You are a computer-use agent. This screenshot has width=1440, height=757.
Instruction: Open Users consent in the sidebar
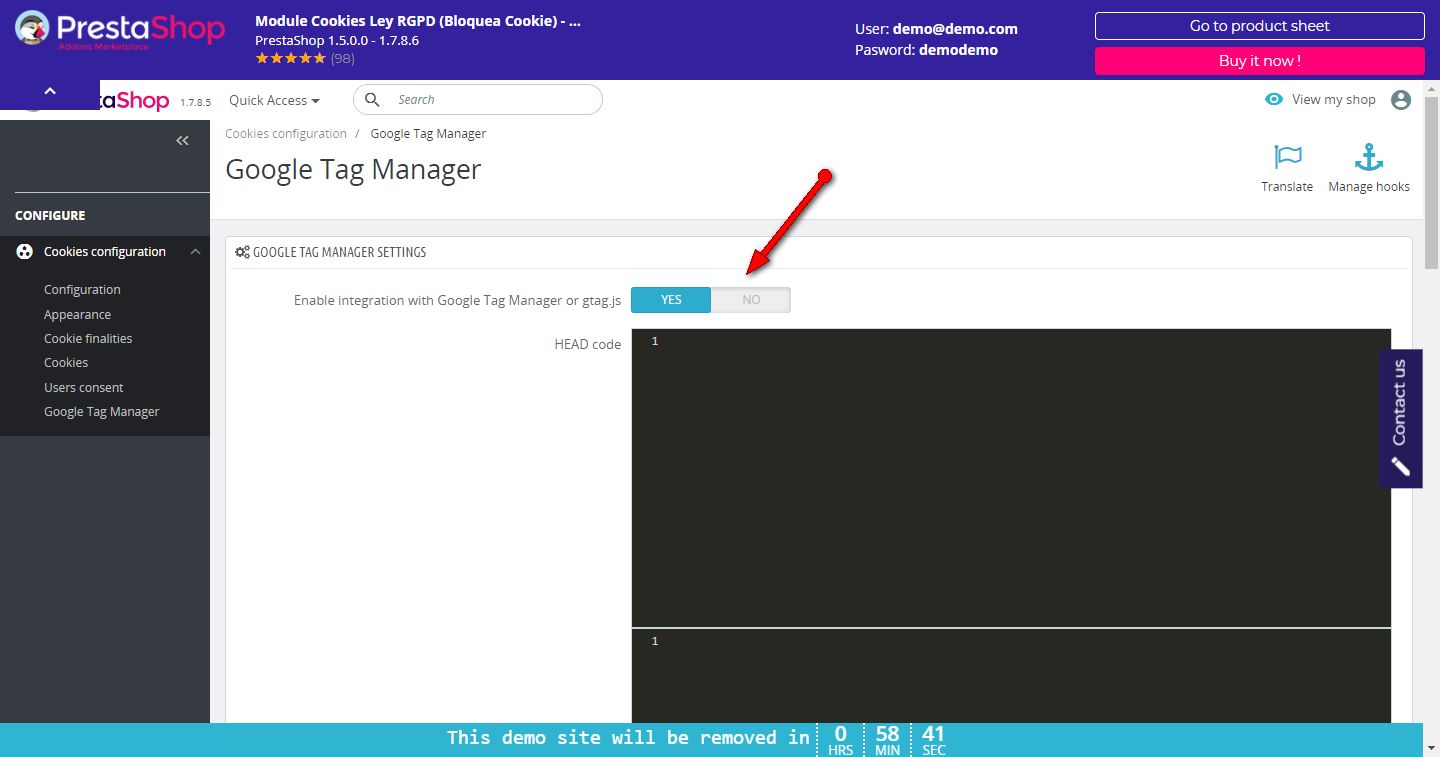[x=84, y=388]
